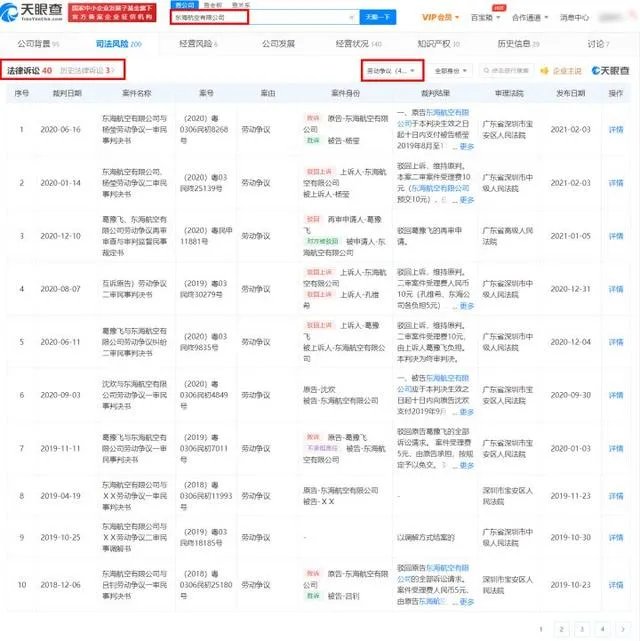
Task: Open the VIP会员 dropdown menu
Action: pos(441,18)
